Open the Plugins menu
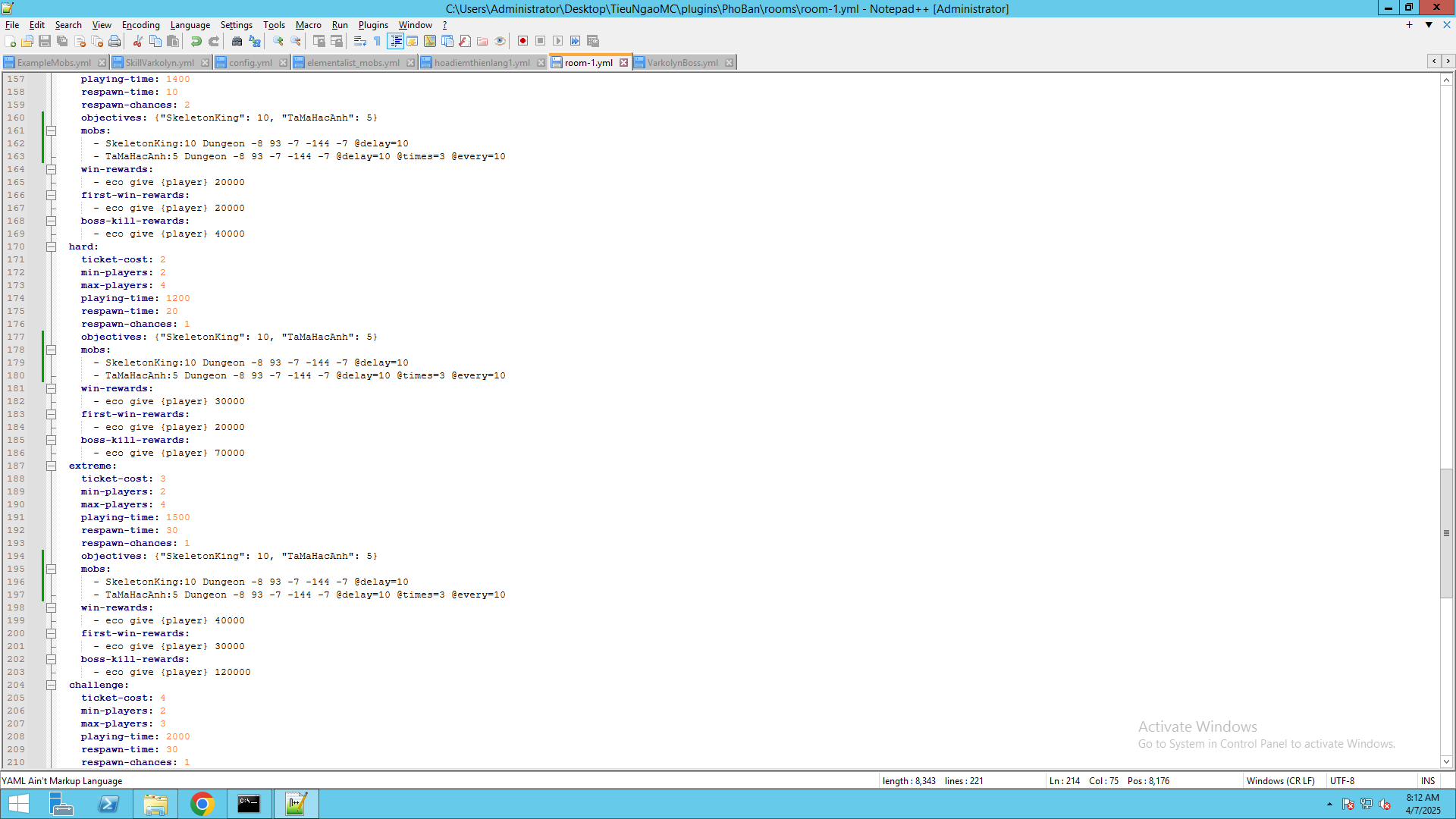The image size is (1456, 819). click(x=372, y=25)
